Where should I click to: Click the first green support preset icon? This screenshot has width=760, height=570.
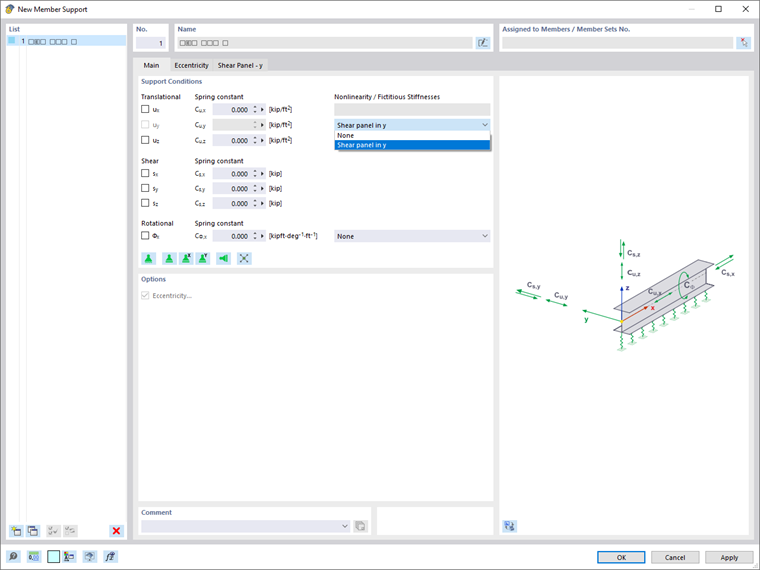pyautogui.click(x=148, y=258)
